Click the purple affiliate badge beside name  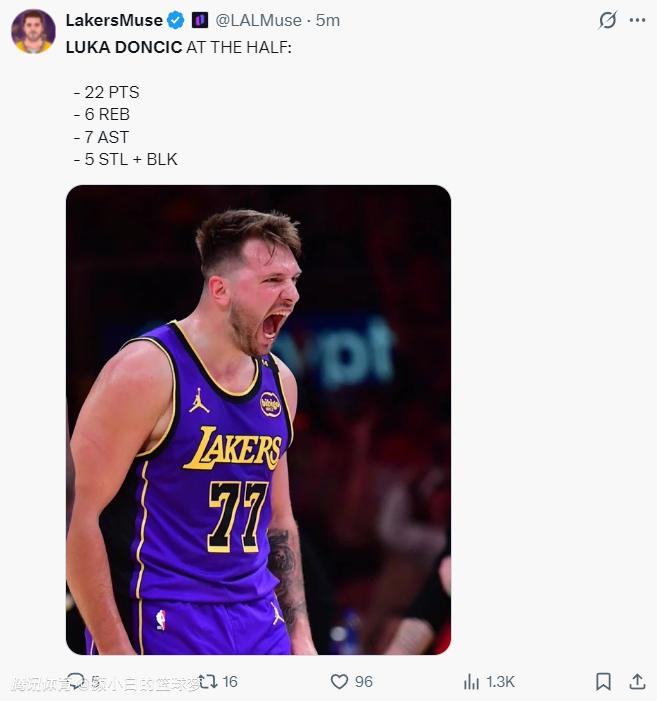200,20
